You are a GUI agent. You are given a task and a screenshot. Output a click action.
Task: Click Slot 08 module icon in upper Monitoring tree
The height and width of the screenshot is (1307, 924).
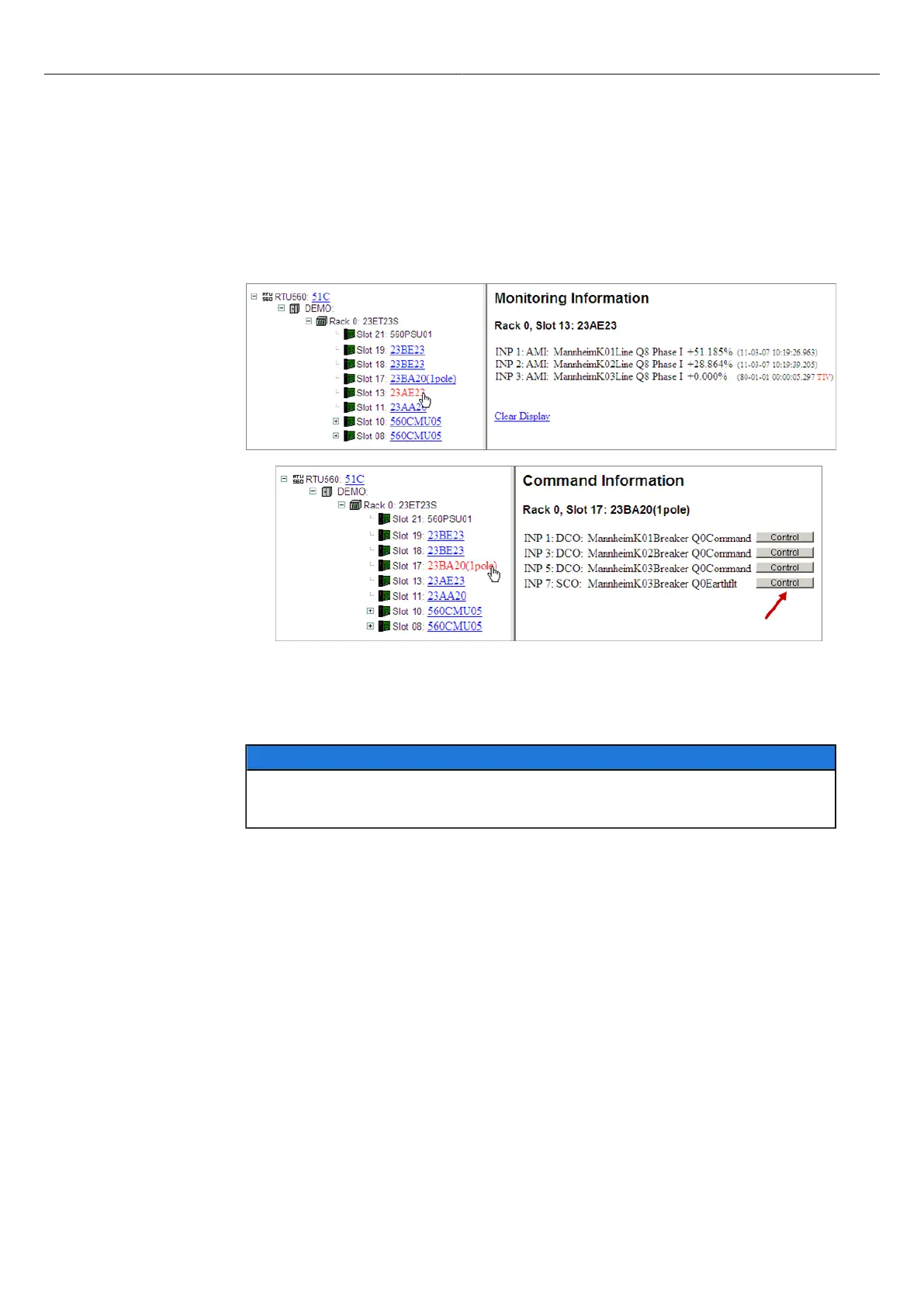[x=349, y=435]
